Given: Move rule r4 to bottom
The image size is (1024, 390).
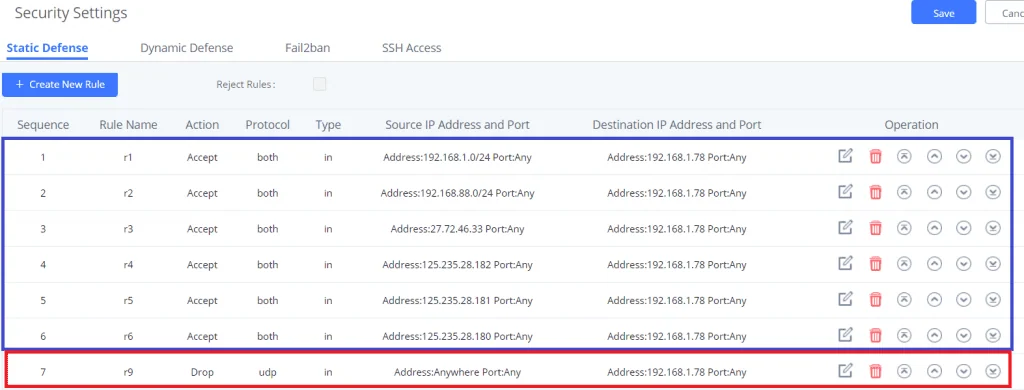Looking at the screenshot, I should (x=993, y=263).
